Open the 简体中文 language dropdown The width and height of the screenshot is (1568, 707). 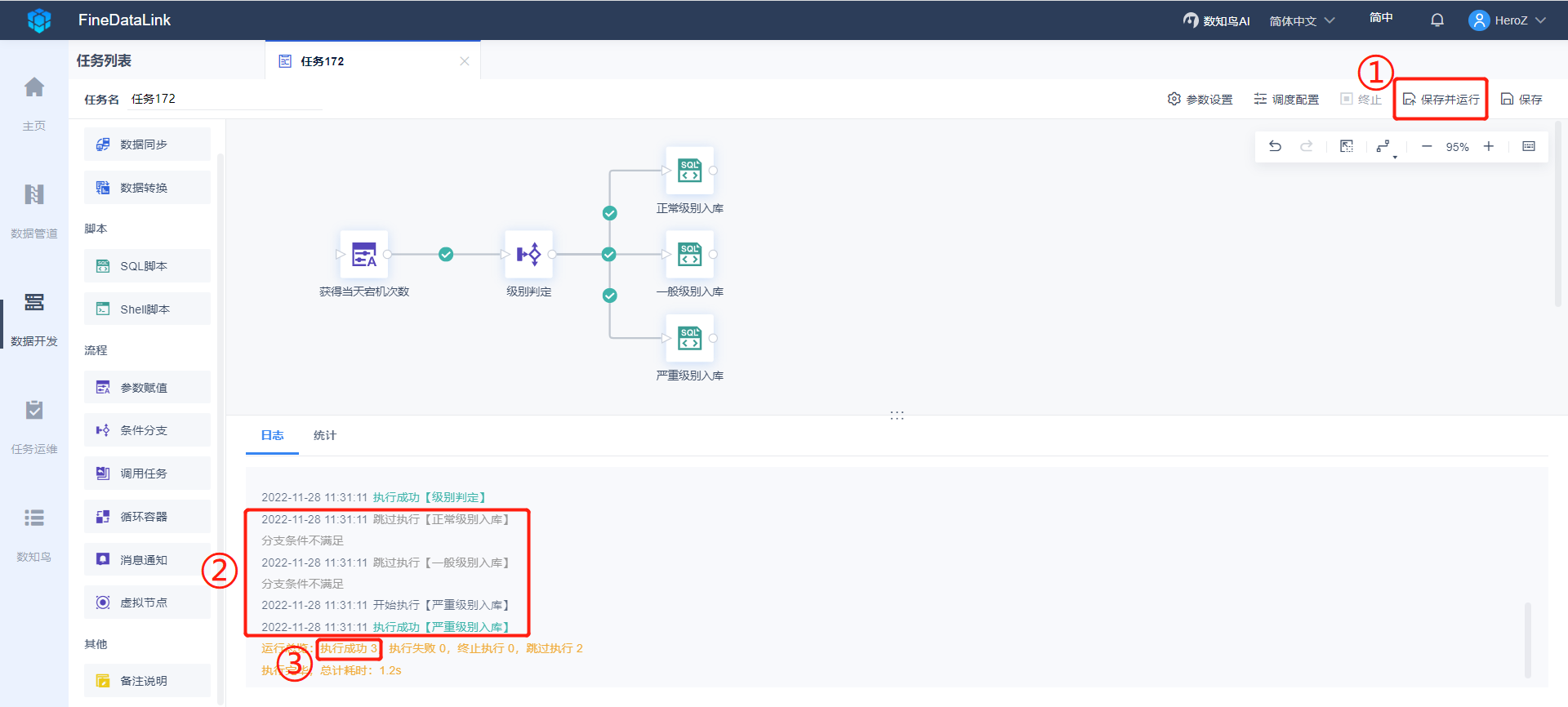pyautogui.click(x=1302, y=20)
